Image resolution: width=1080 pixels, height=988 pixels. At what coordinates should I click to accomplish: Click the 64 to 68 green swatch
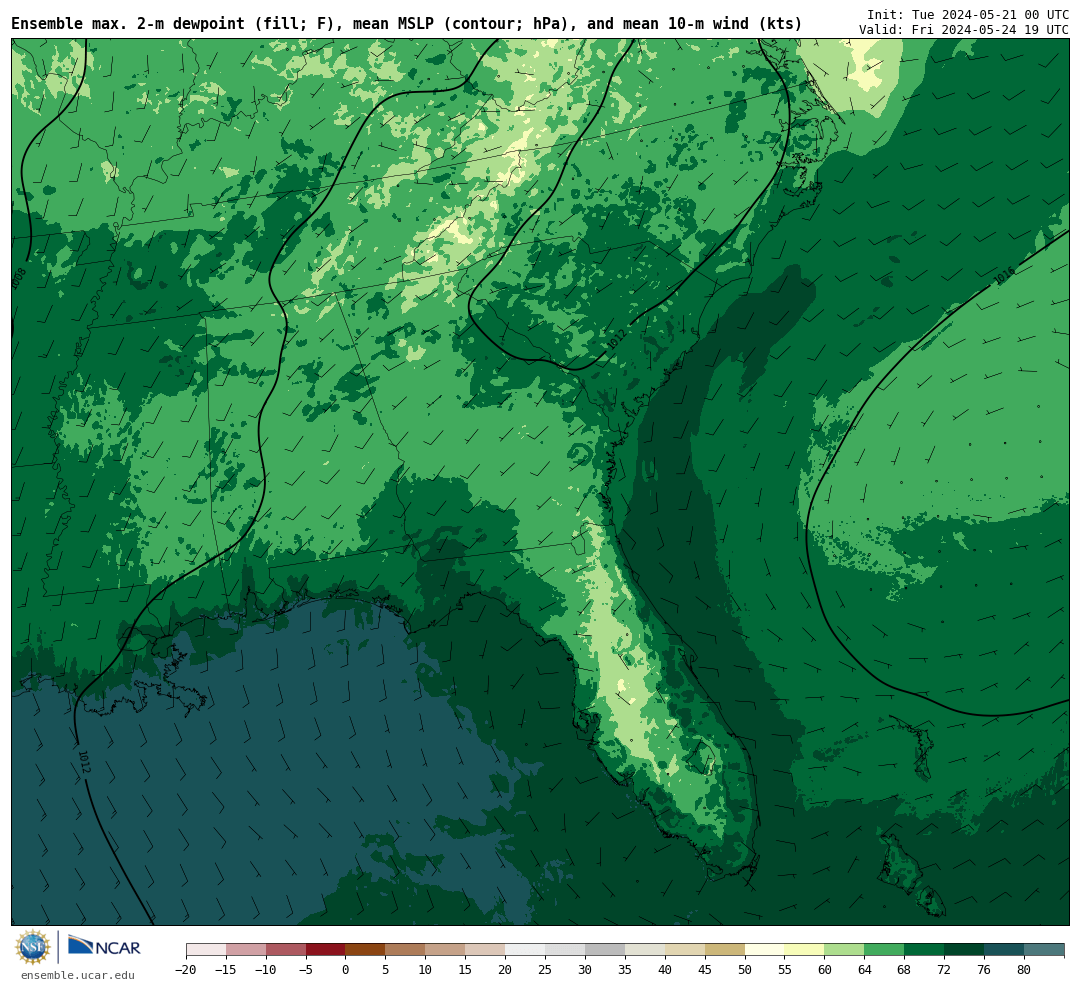tap(885, 949)
